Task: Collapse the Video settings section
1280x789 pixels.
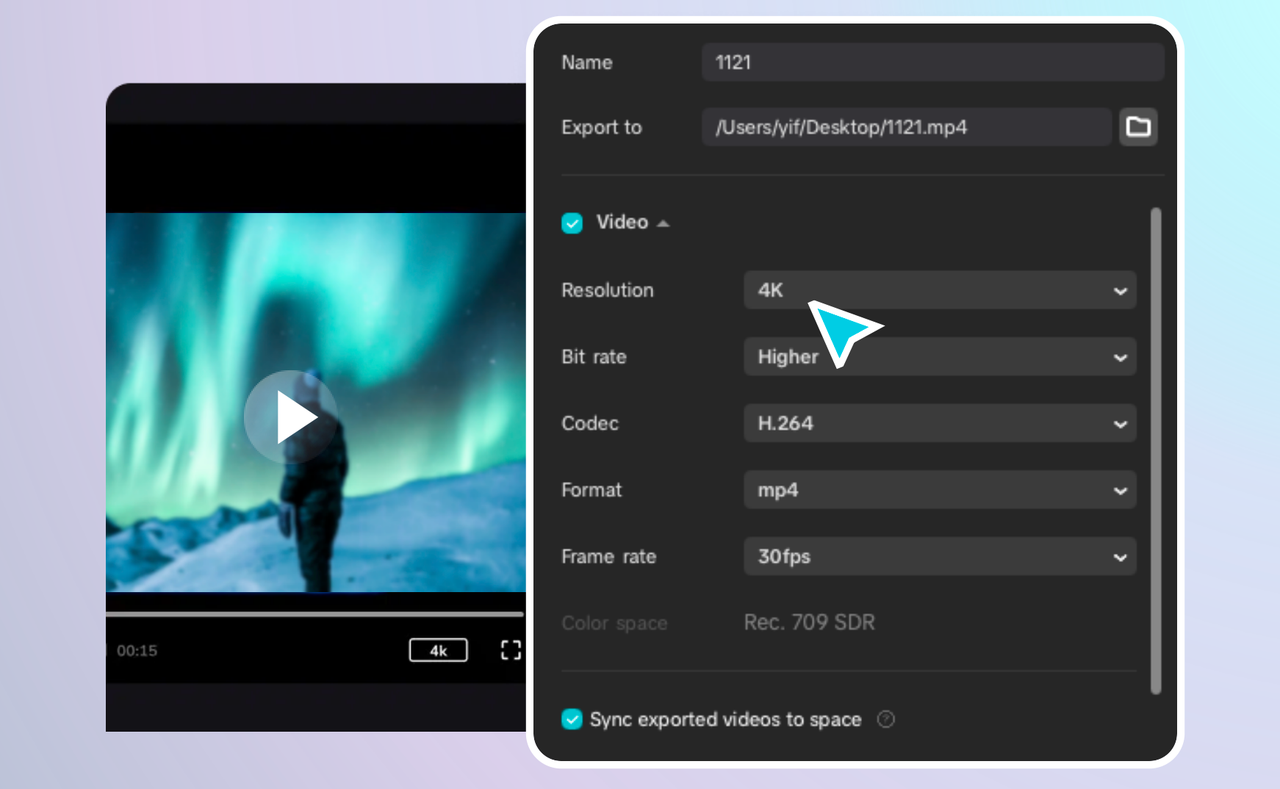Action: [x=663, y=222]
